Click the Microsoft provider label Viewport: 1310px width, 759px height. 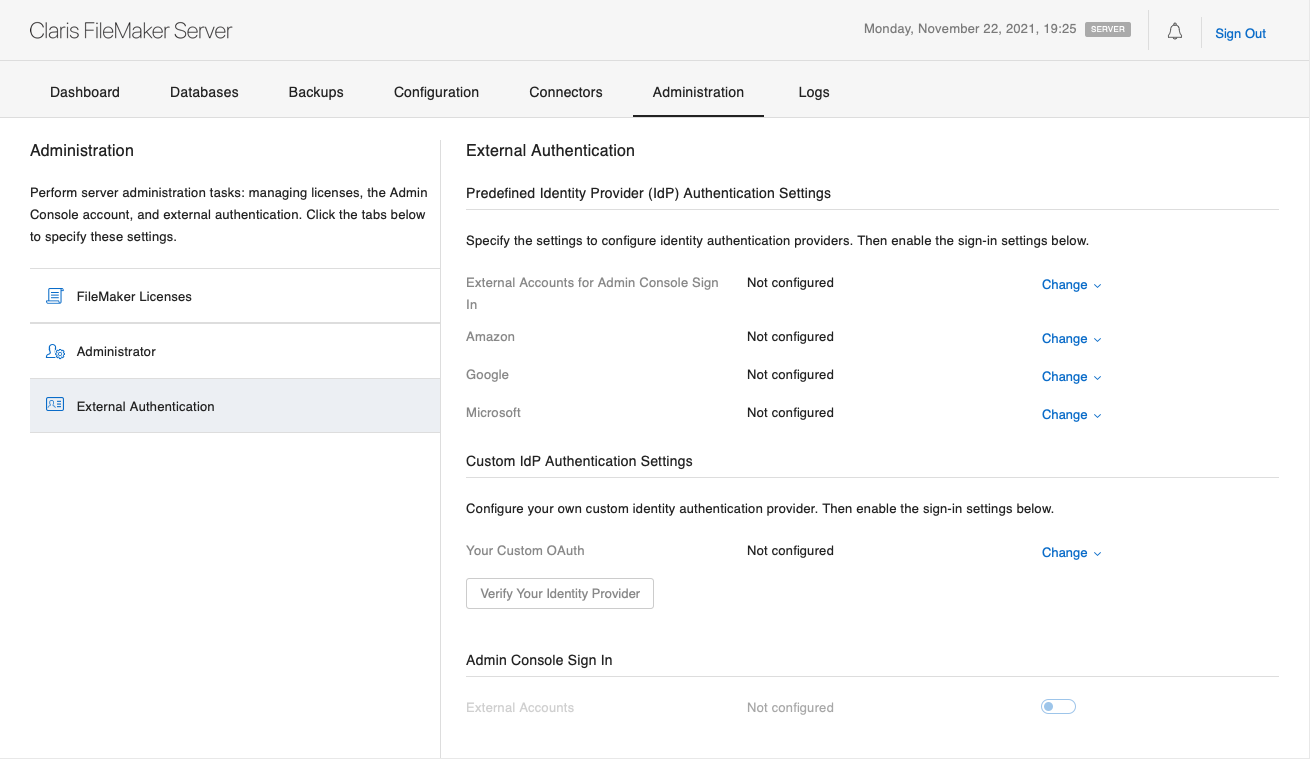point(493,413)
